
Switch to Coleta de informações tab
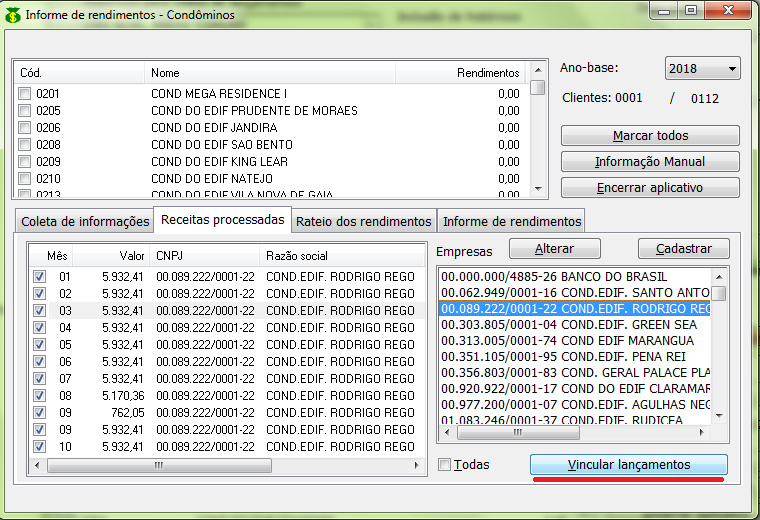click(82, 221)
